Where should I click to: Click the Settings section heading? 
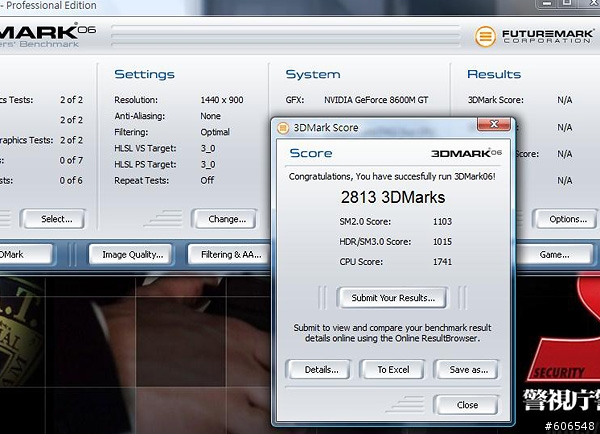(144, 74)
